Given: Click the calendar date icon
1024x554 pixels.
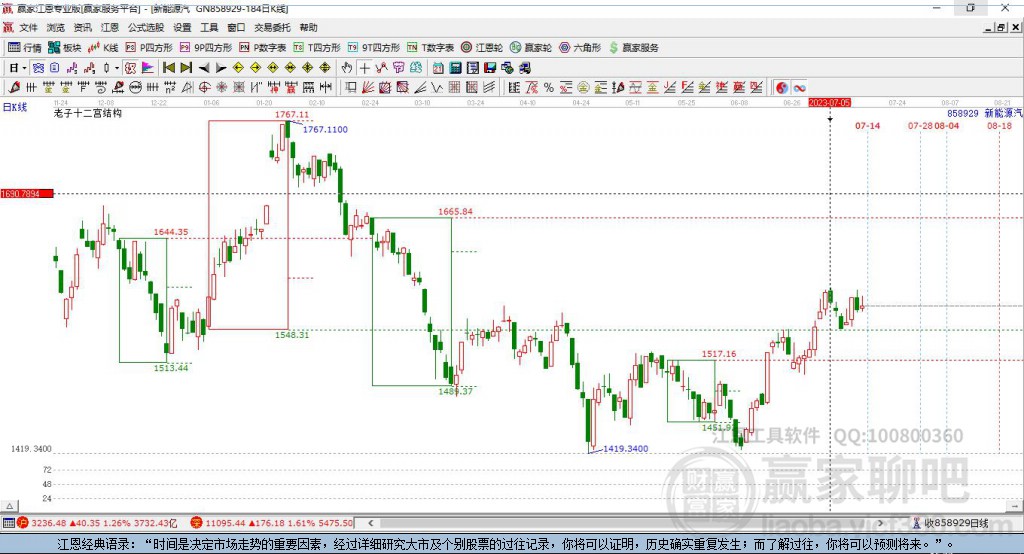Looking at the screenshot, I should (x=438, y=68).
